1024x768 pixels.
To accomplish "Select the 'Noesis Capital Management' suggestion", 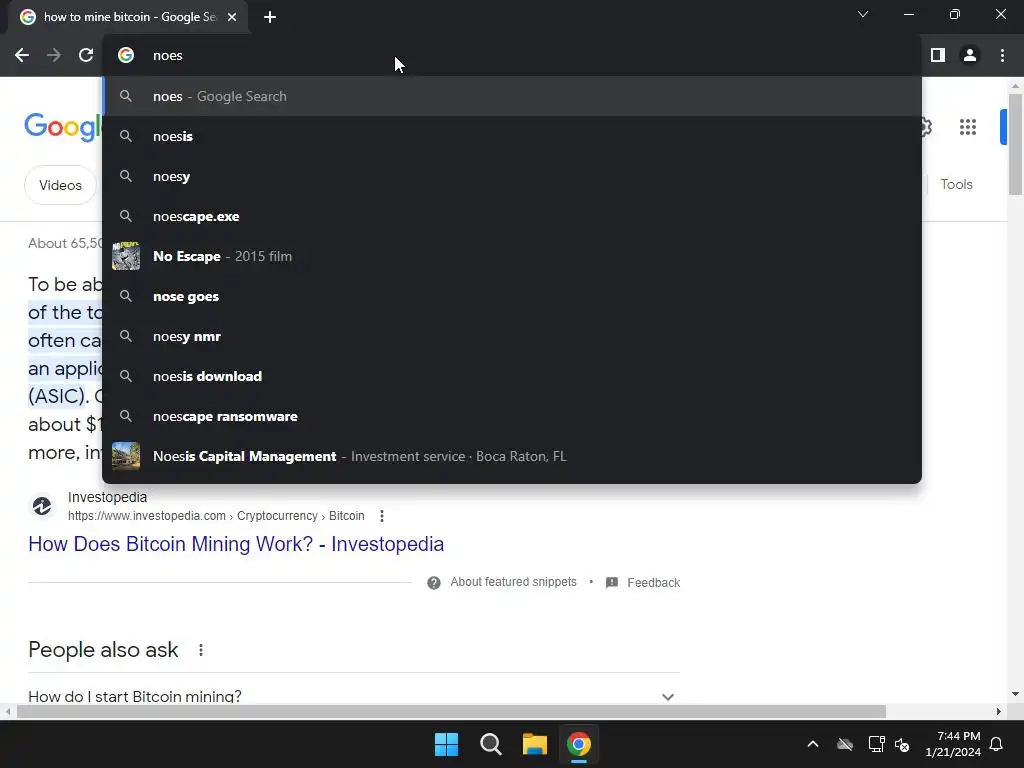I will click(x=512, y=456).
